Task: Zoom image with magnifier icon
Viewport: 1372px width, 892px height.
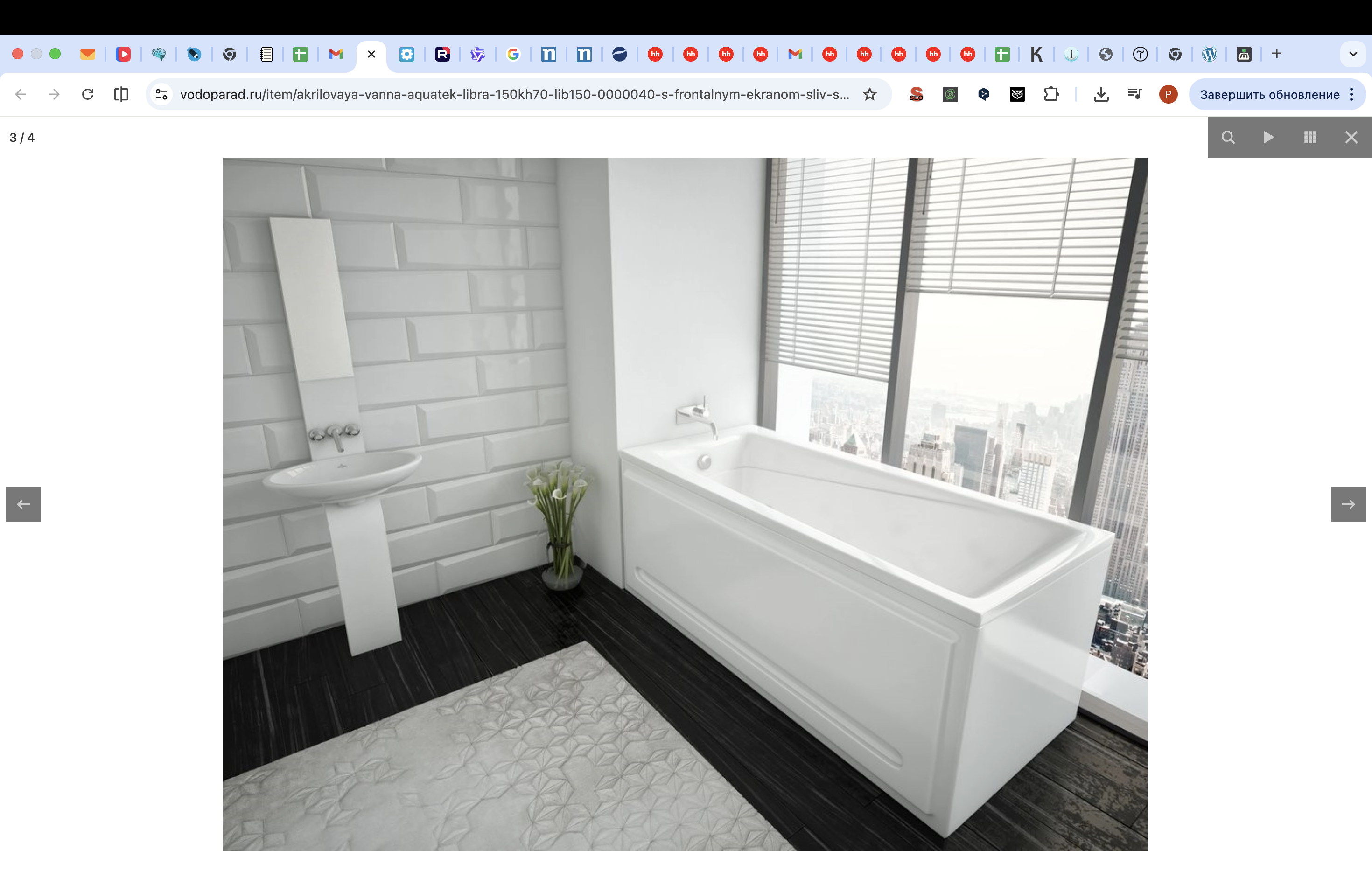Action: click(1228, 137)
